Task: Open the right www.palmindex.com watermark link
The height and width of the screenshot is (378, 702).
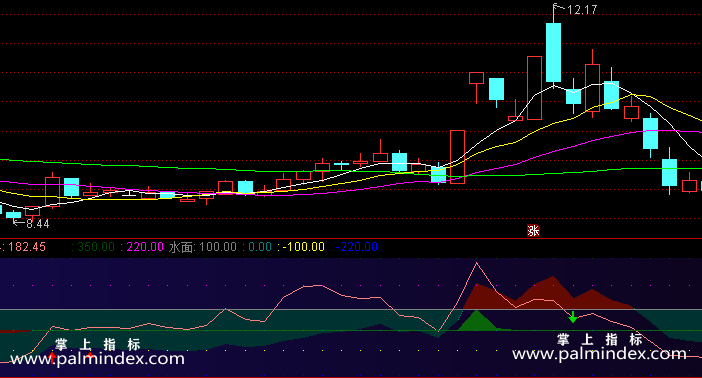Action: coord(599,354)
